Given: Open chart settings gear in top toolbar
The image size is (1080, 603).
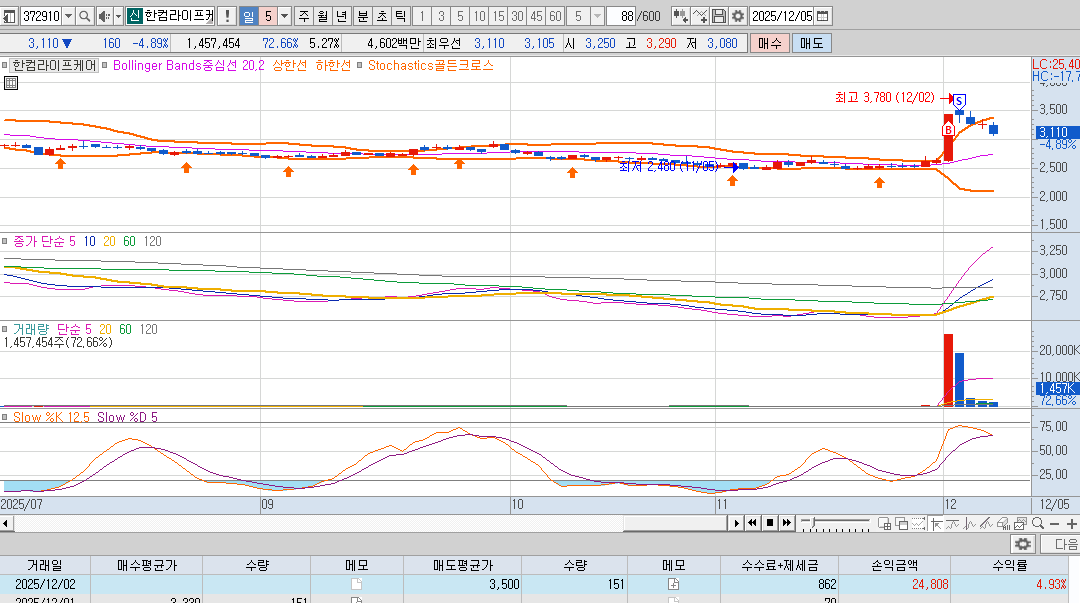Looking at the screenshot, I should pyautogui.click(x=738, y=16).
